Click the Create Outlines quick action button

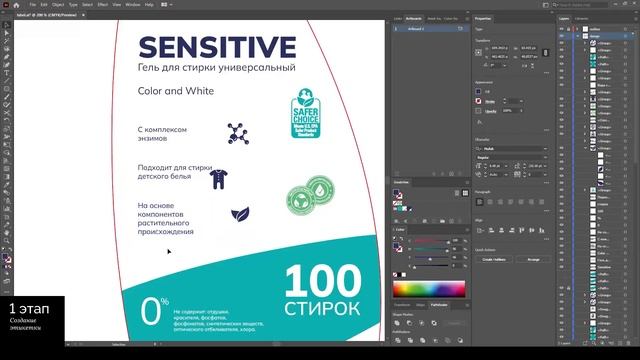pos(494,260)
